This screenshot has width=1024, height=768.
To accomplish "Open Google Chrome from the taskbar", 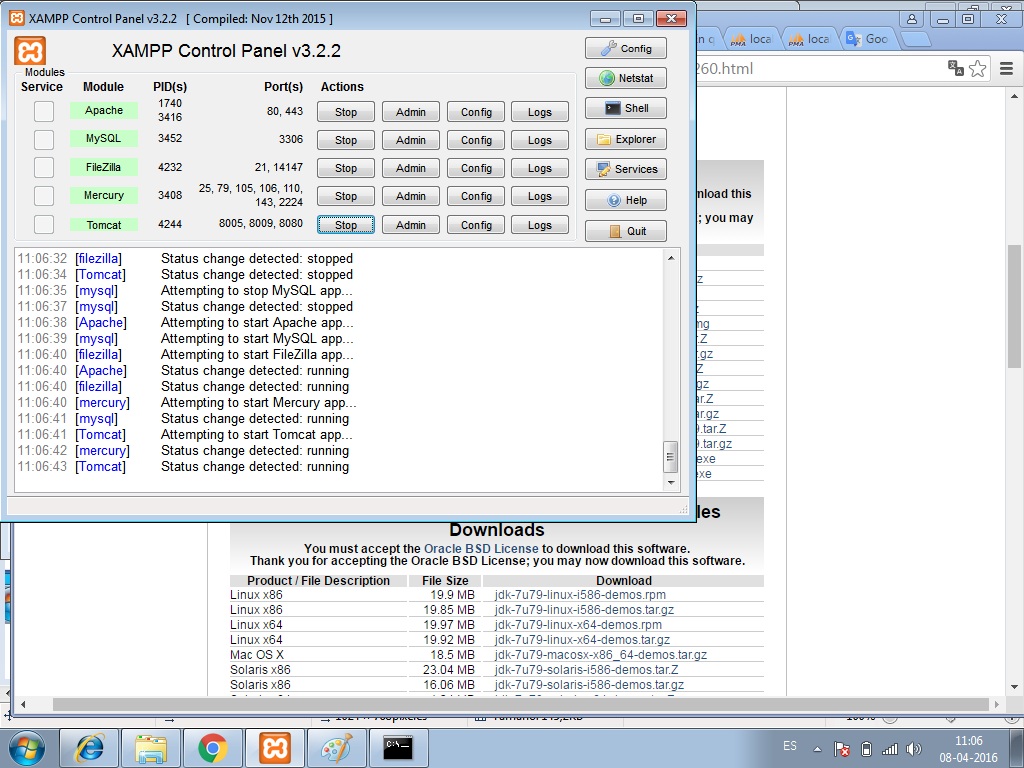I will pos(211,748).
